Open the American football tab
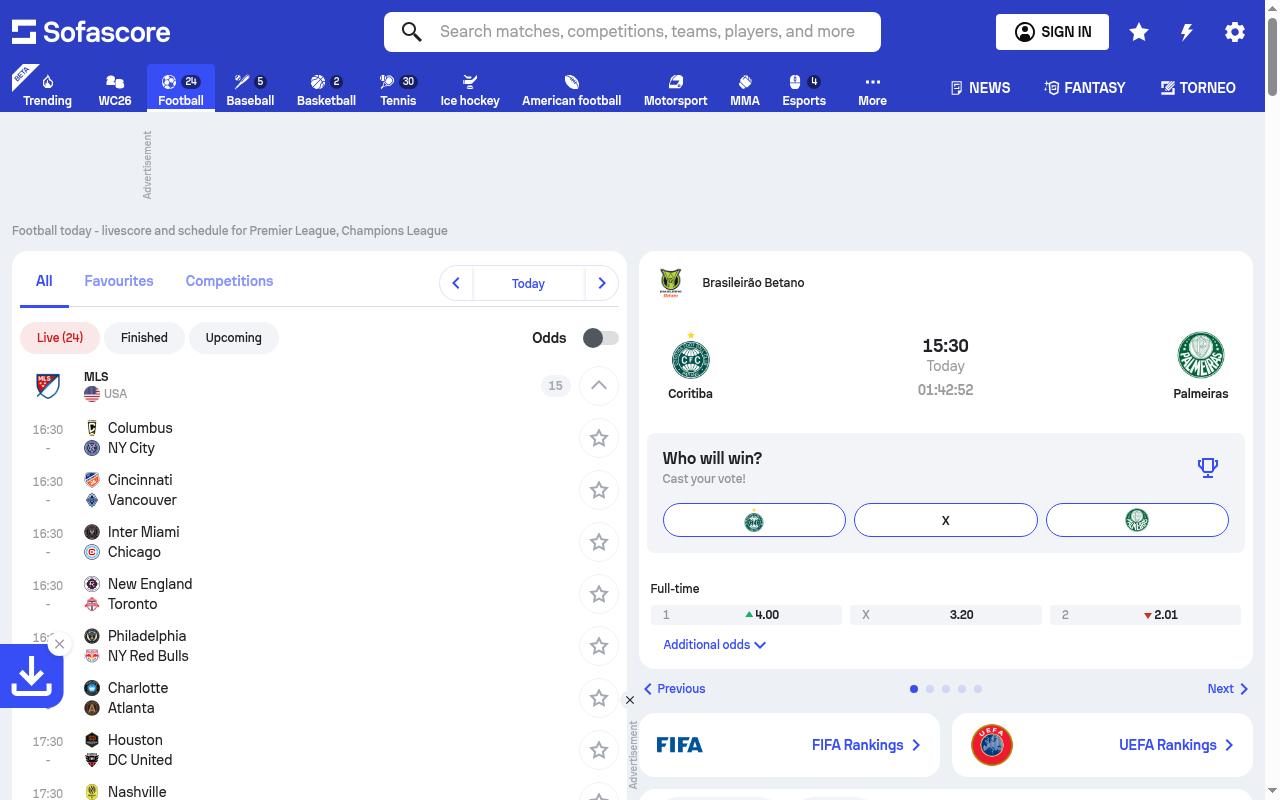Image resolution: width=1280 pixels, height=800 pixels. pos(571,90)
